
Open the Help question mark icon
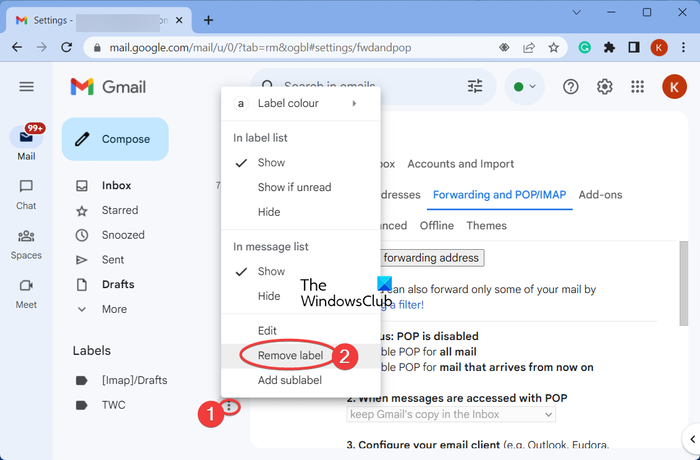coord(571,87)
